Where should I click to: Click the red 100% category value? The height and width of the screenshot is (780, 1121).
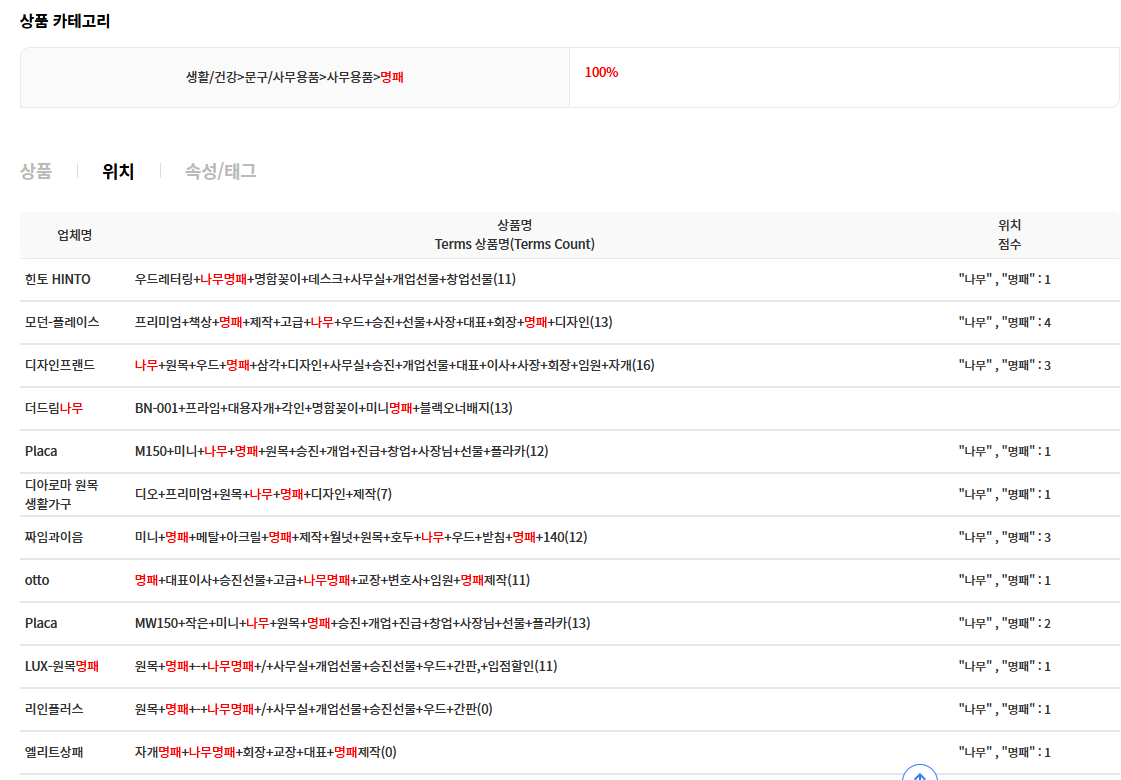601,72
